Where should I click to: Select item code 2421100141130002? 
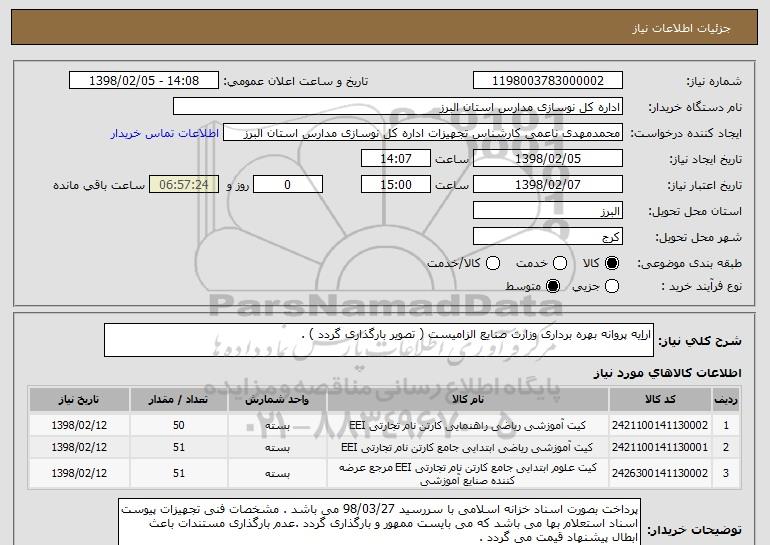(x=660, y=425)
